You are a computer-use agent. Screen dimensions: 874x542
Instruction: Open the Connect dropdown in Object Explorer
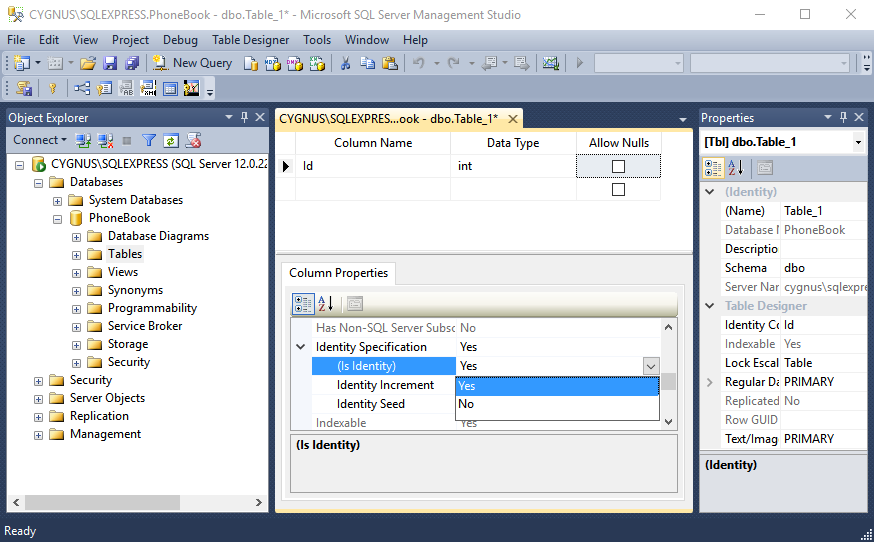point(40,140)
